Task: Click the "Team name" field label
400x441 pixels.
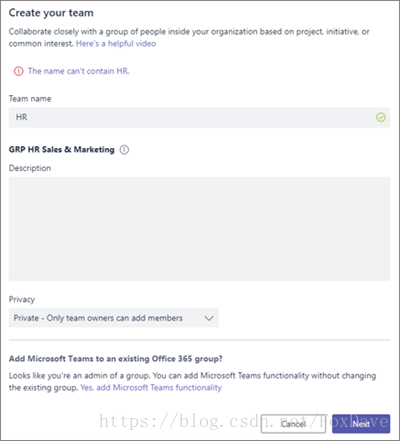Action: point(30,99)
